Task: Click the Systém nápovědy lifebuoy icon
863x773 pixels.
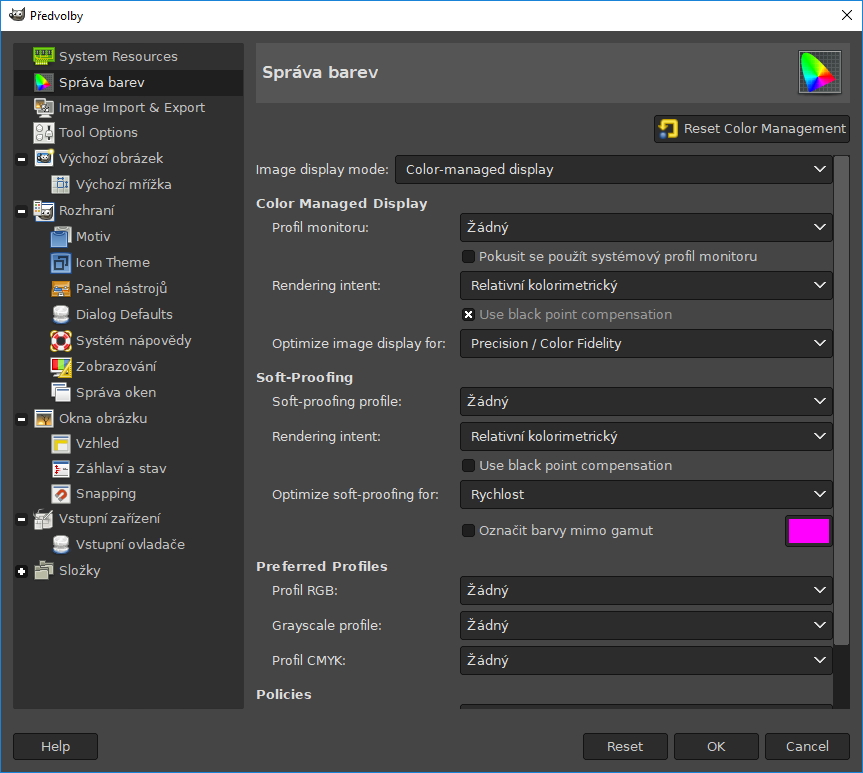Action: tap(61, 340)
